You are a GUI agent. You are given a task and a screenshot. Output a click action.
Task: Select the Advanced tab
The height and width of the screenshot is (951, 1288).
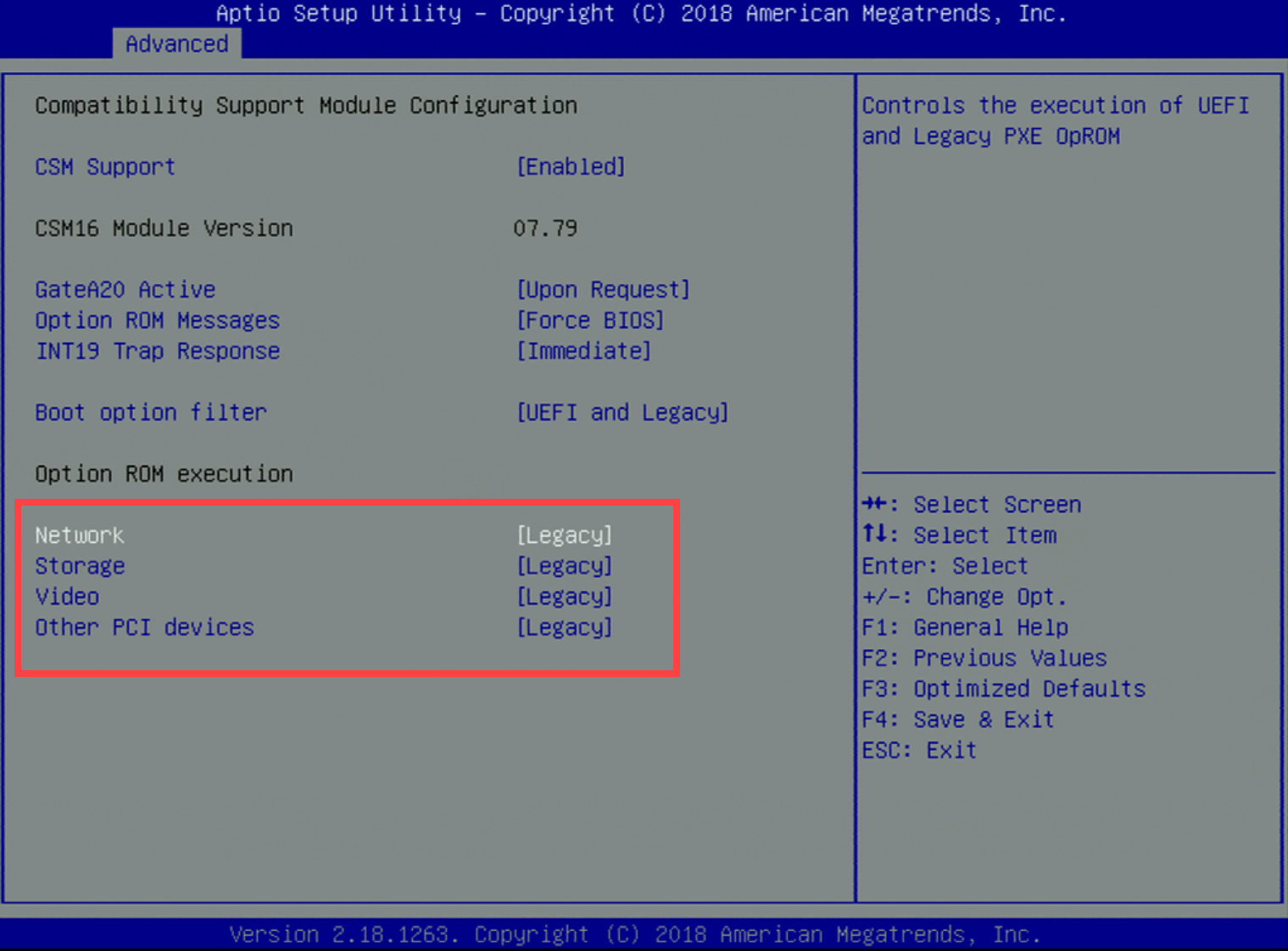click(176, 43)
